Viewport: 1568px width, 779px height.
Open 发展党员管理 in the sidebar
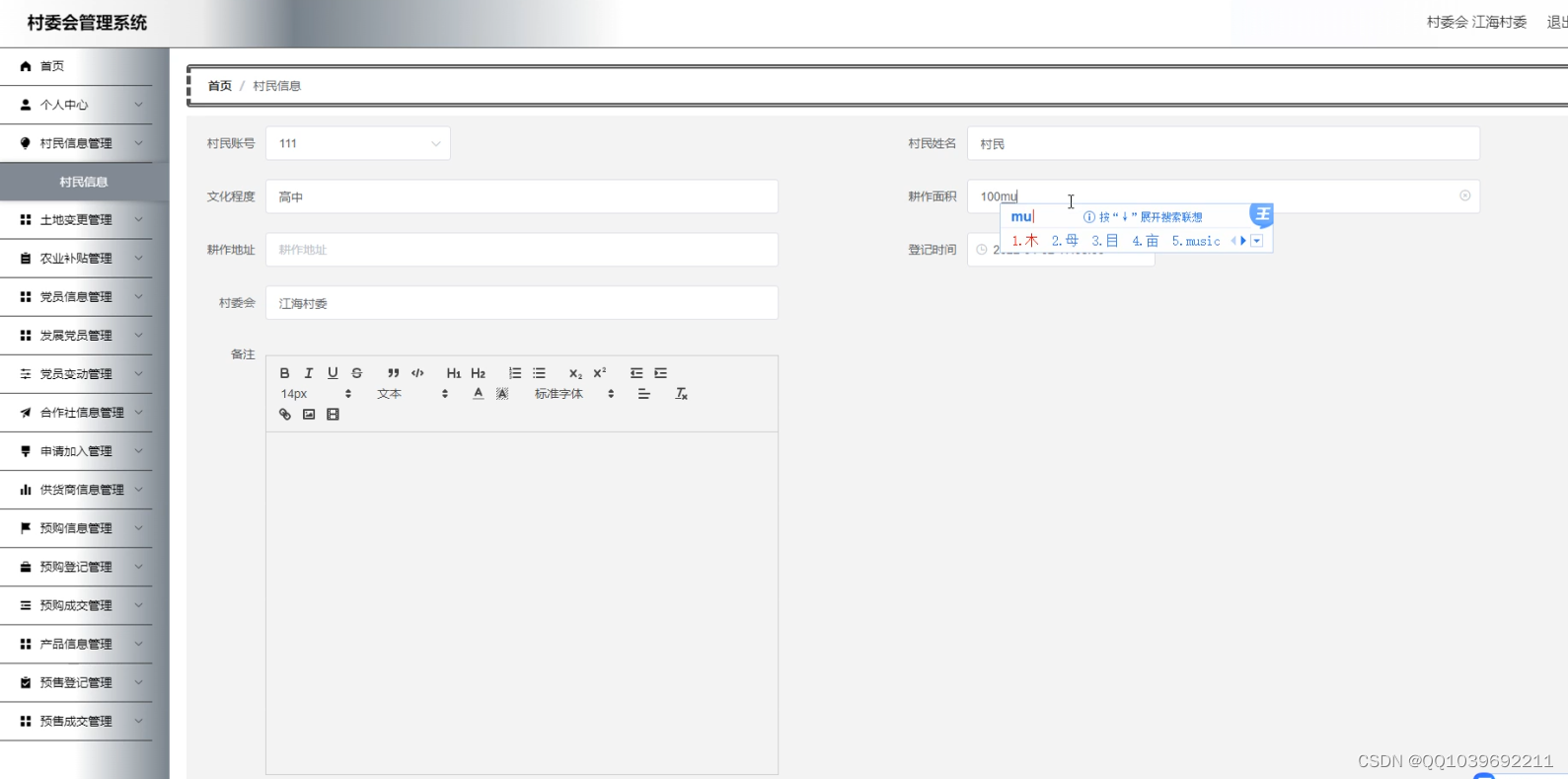click(x=76, y=336)
